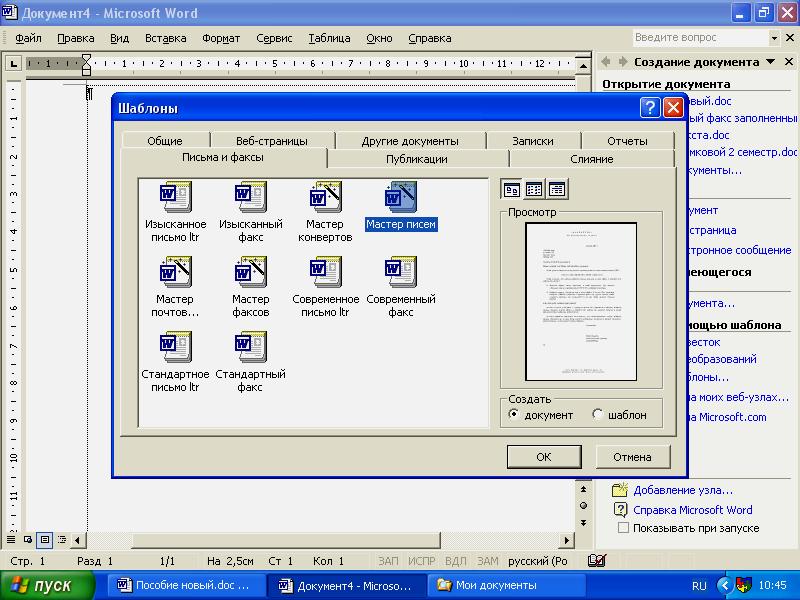Viewport: 800px width, 600px height.
Task: Click vertical scrollbar up arrow
Action: click(x=583, y=65)
